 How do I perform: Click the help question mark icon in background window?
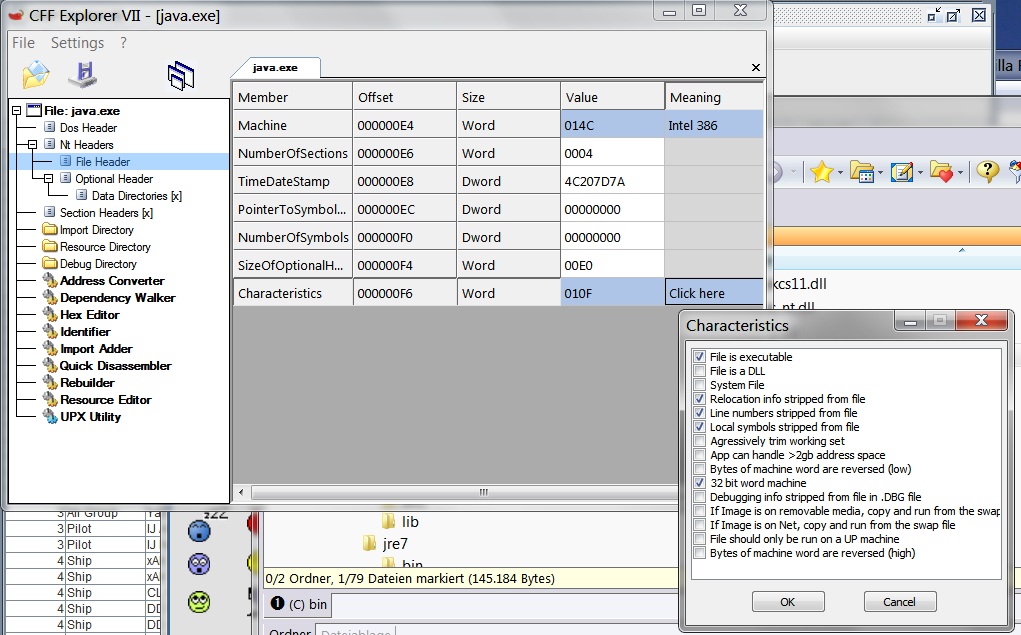tap(987, 171)
